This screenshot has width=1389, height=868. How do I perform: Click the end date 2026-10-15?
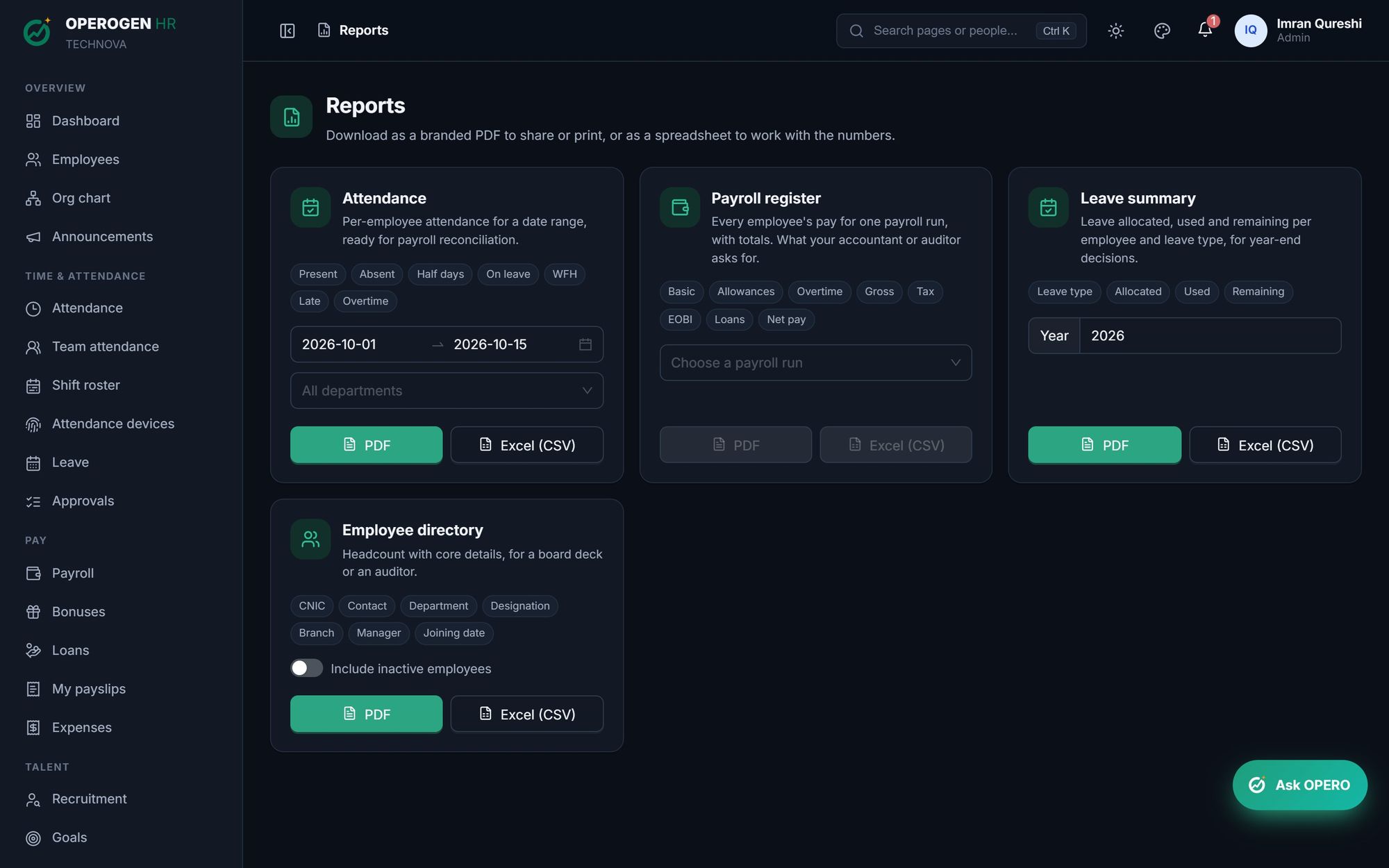pyautogui.click(x=490, y=344)
